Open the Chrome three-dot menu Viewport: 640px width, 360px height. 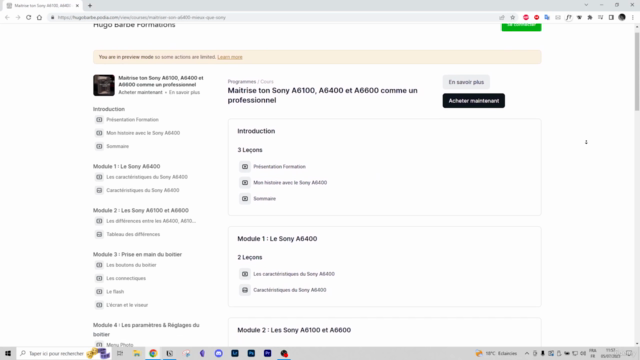pyautogui.click(x=633, y=18)
